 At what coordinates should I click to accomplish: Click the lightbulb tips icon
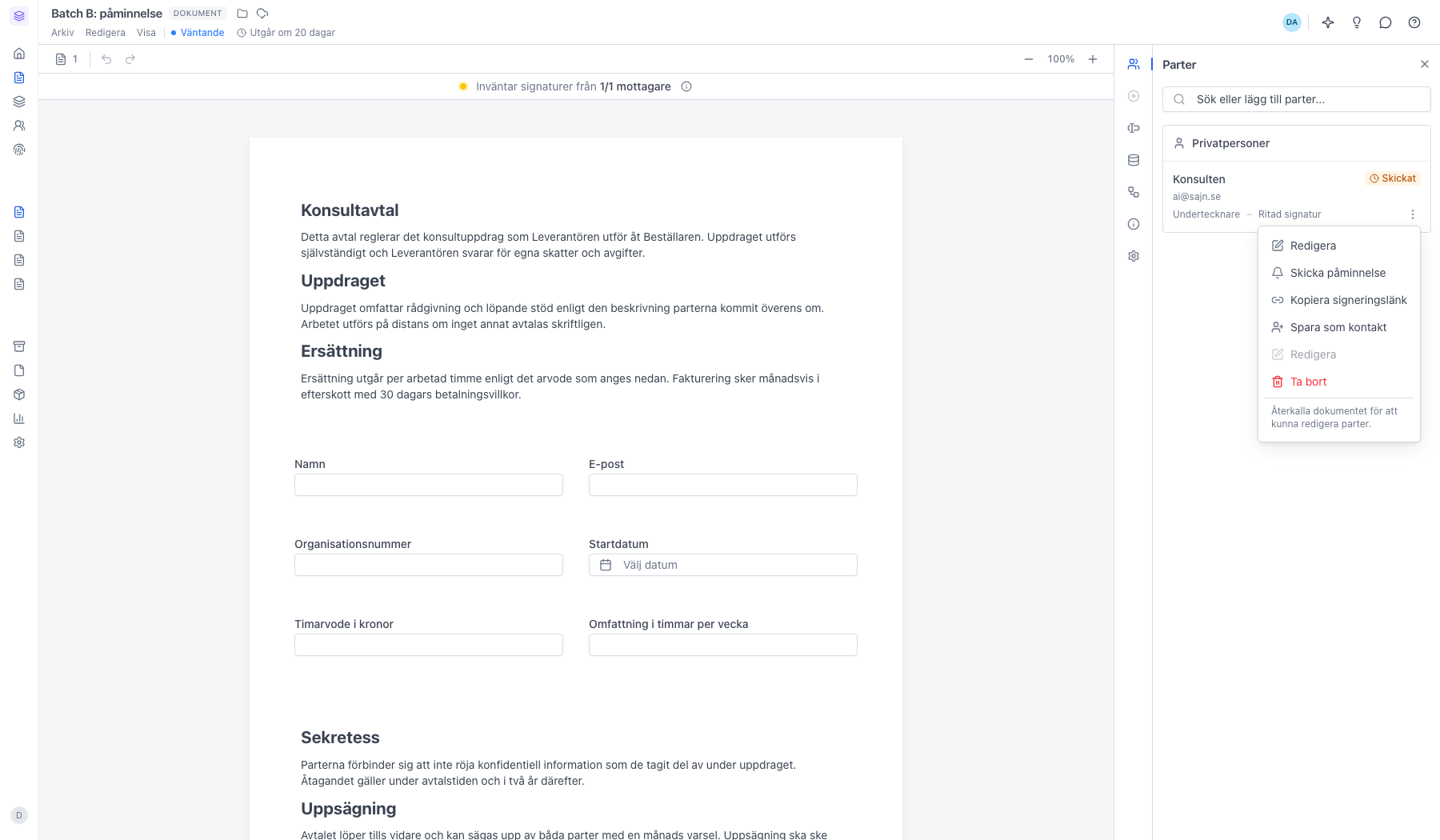tap(1357, 22)
